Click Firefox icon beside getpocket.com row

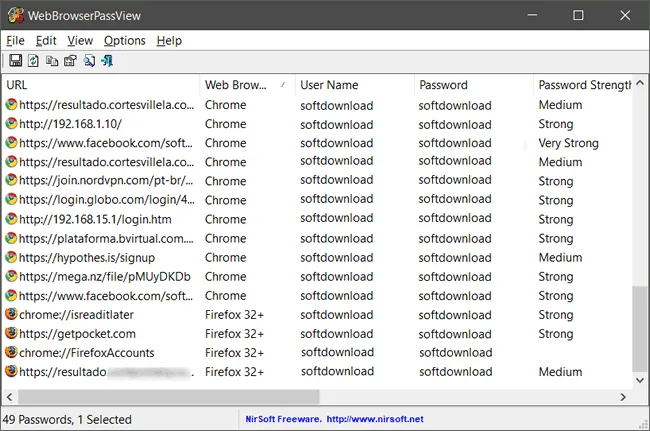click(11, 333)
